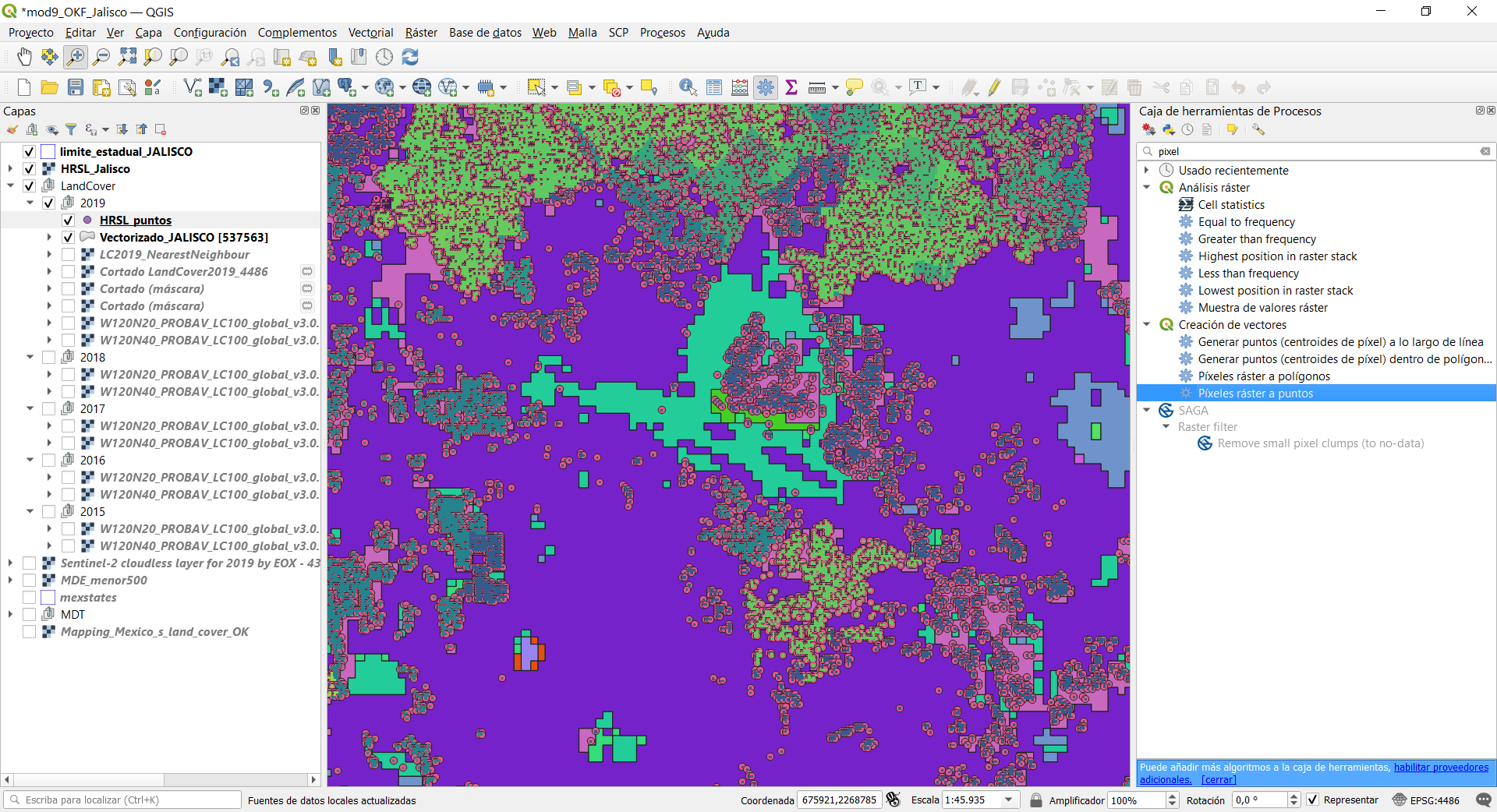Open the Procesos menu
This screenshot has width=1497, height=812.
pyautogui.click(x=662, y=32)
